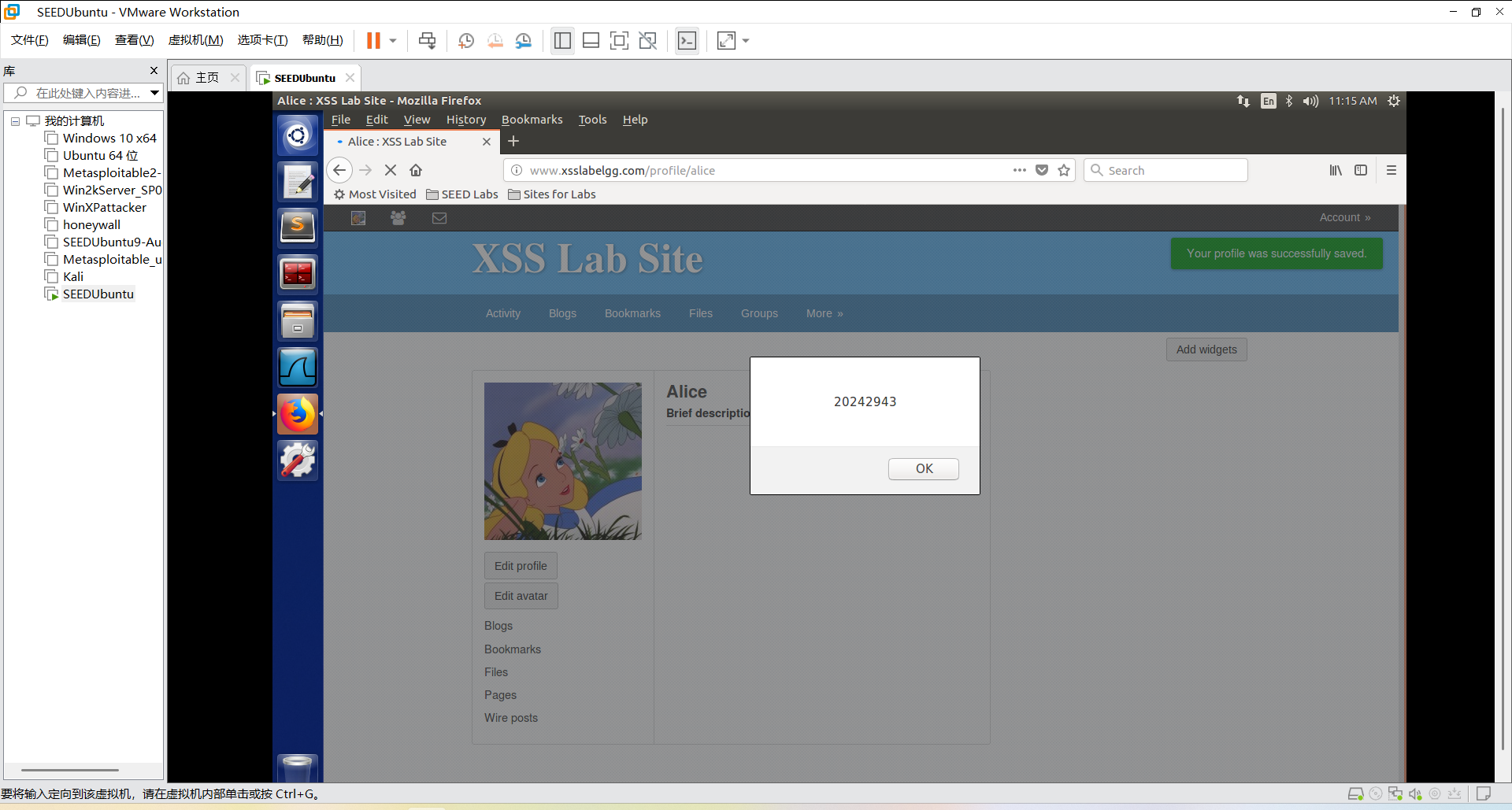The width and height of the screenshot is (1512, 810).
Task: Collapse the 我的计算机 tree node
Action: click(x=15, y=121)
